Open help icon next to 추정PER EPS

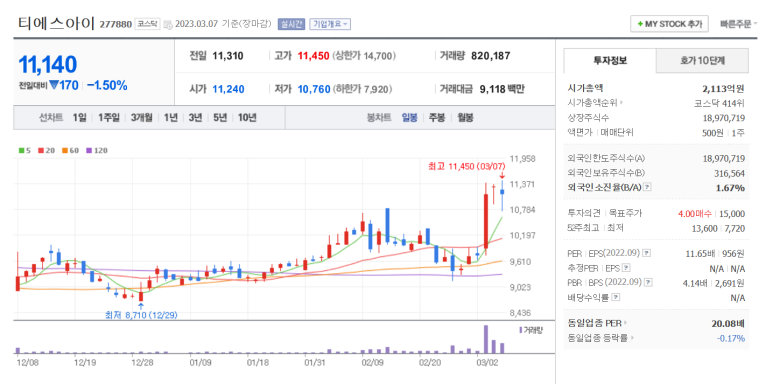(x=626, y=268)
